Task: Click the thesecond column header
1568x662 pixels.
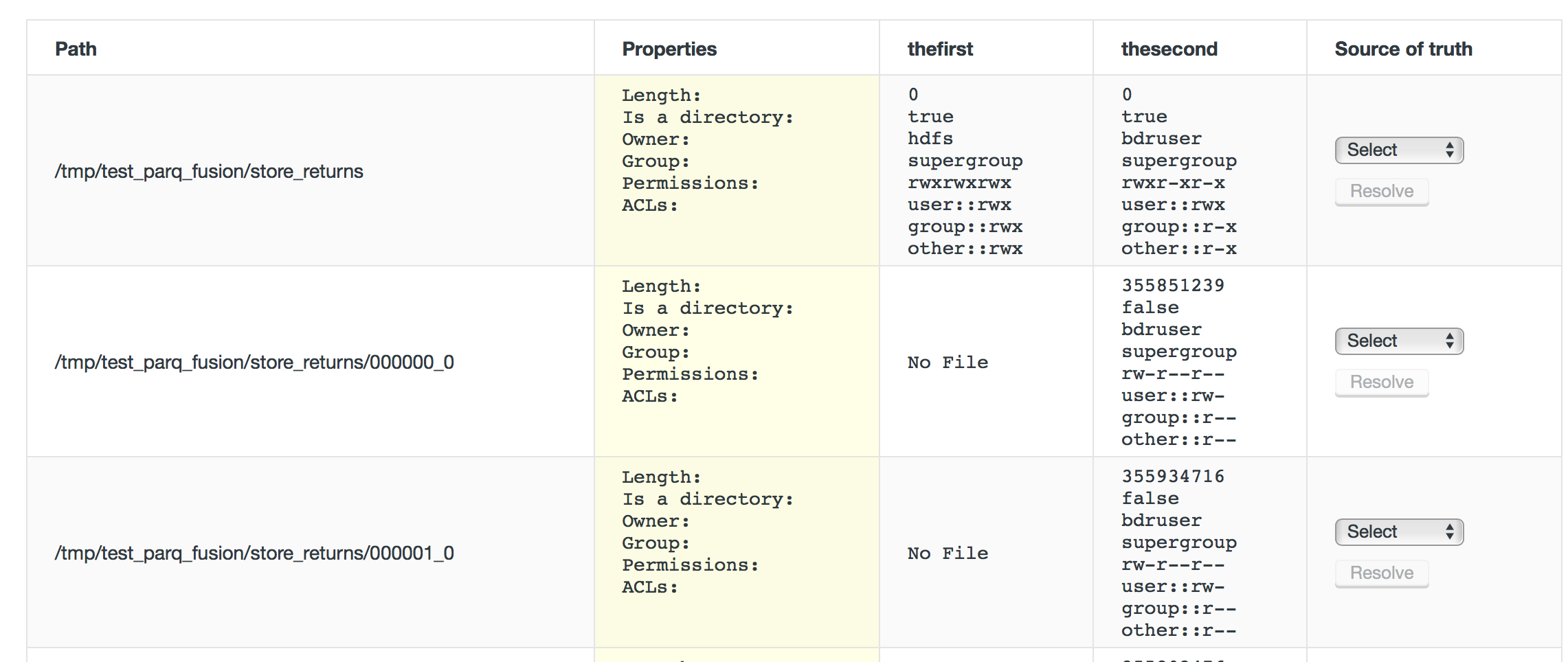Action: coord(1169,49)
